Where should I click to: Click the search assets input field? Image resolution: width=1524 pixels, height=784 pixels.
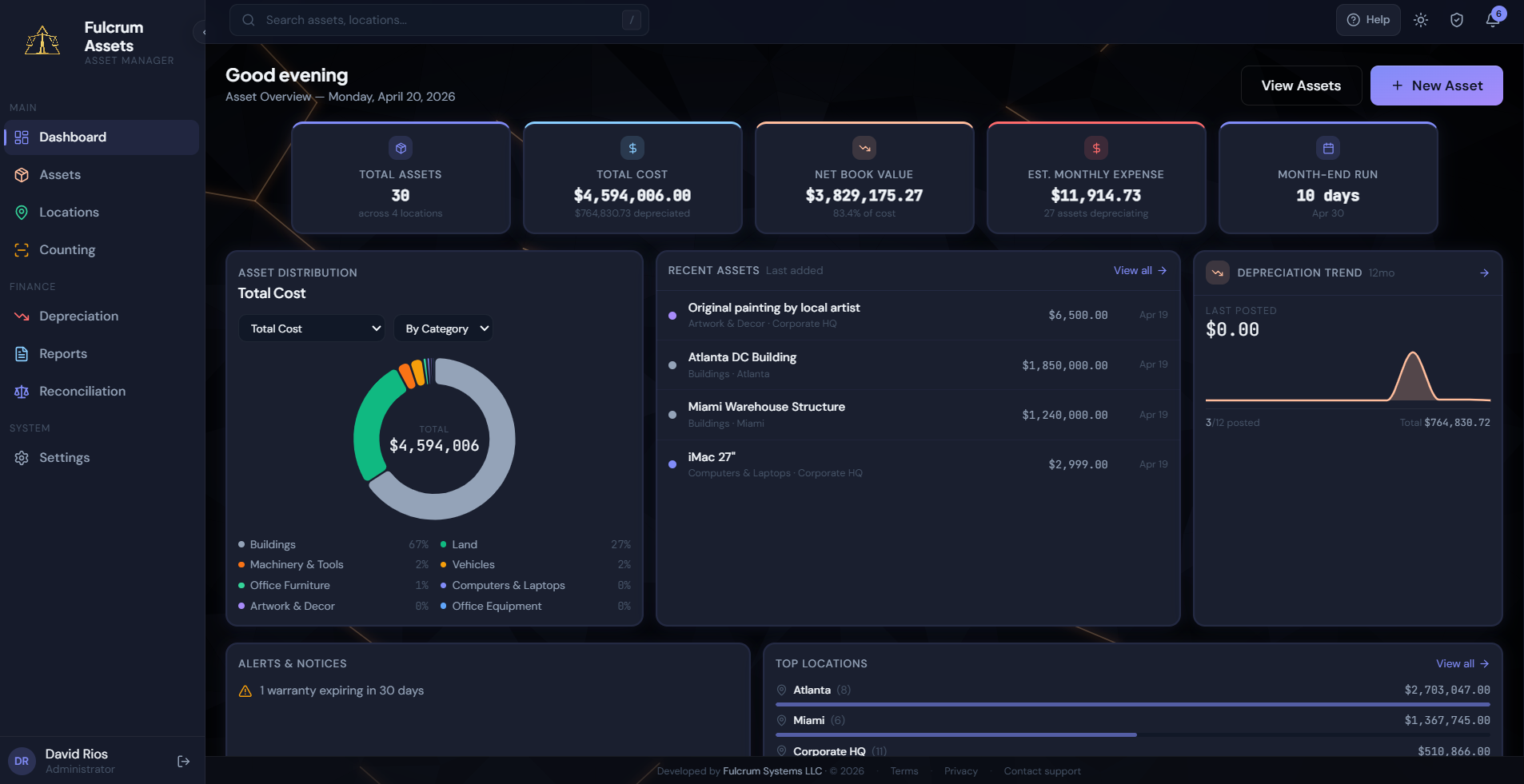click(x=438, y=20)
